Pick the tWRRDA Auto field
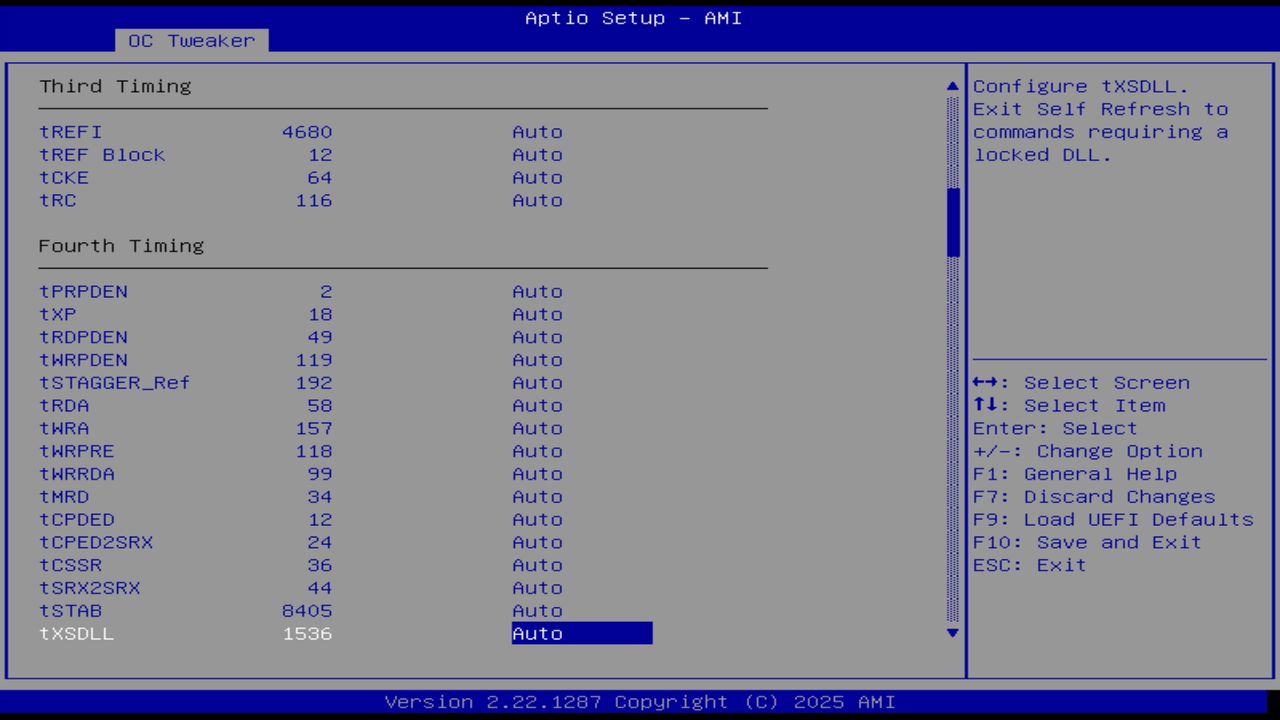 coord(537,474)
